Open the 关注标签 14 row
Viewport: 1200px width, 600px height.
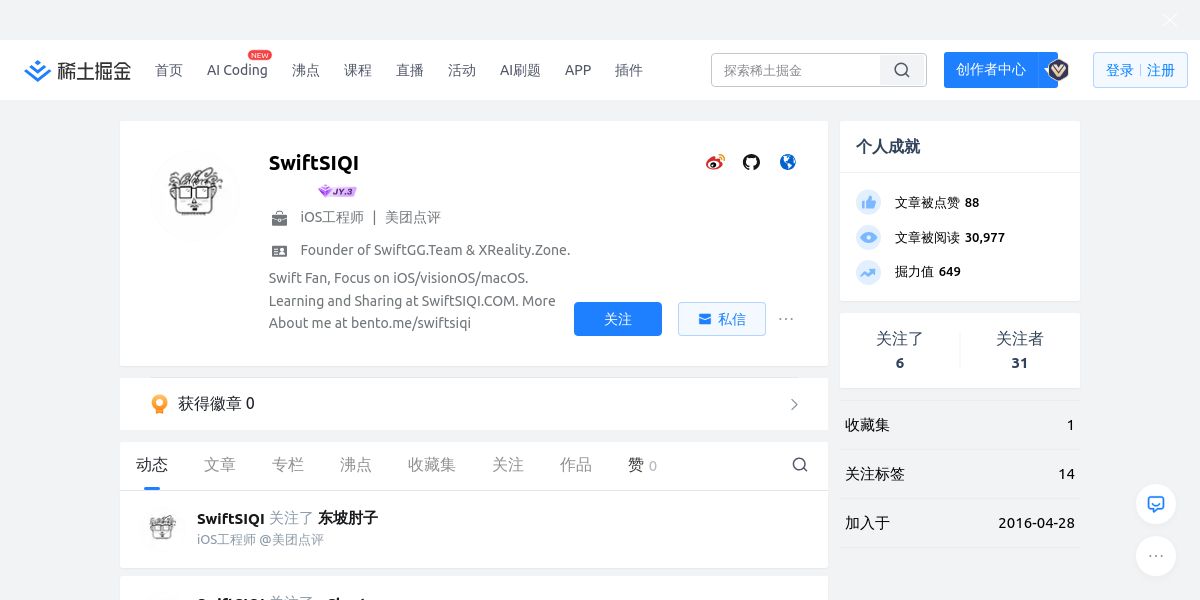(960, 474)
